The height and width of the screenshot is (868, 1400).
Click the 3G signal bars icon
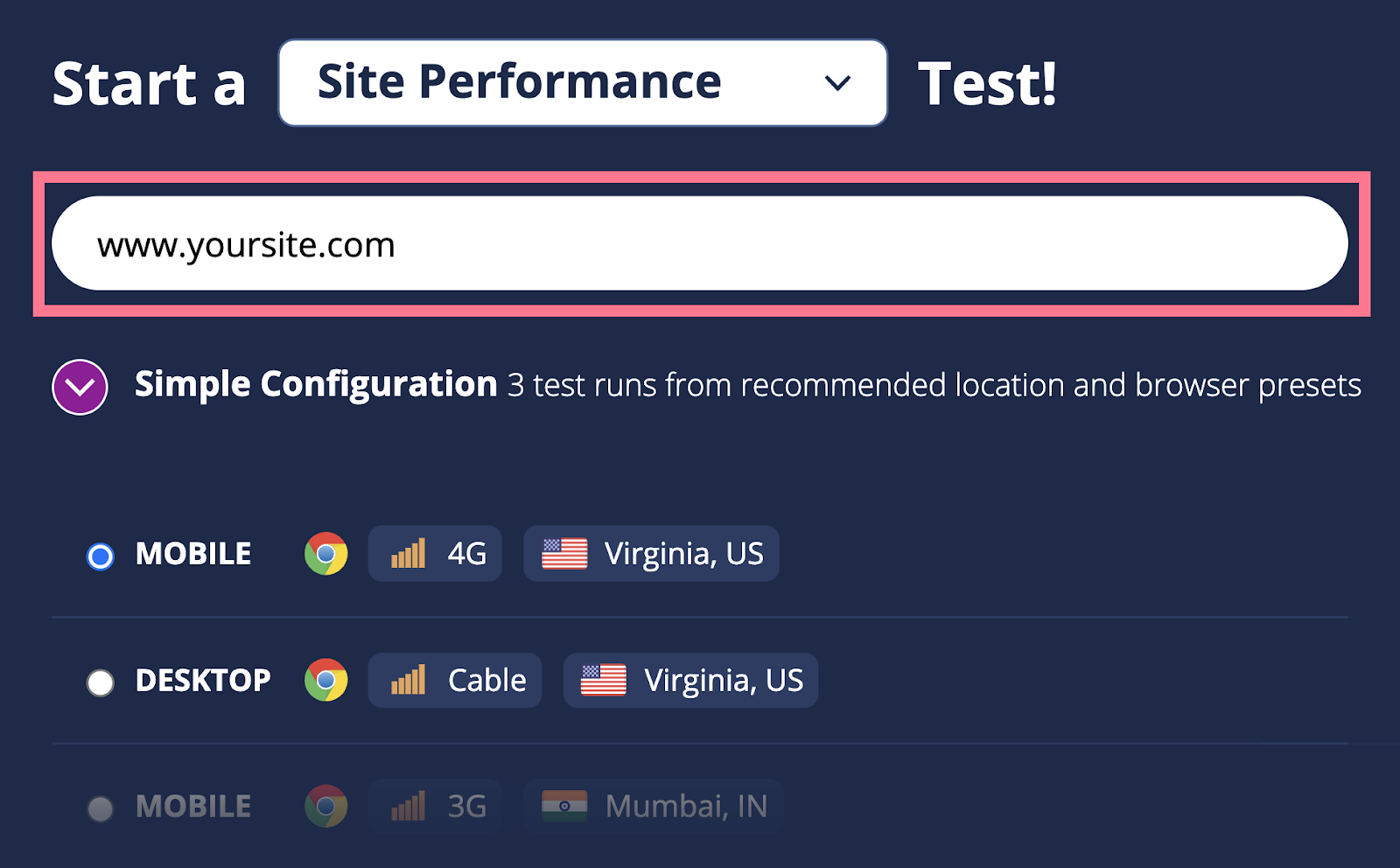408,806
